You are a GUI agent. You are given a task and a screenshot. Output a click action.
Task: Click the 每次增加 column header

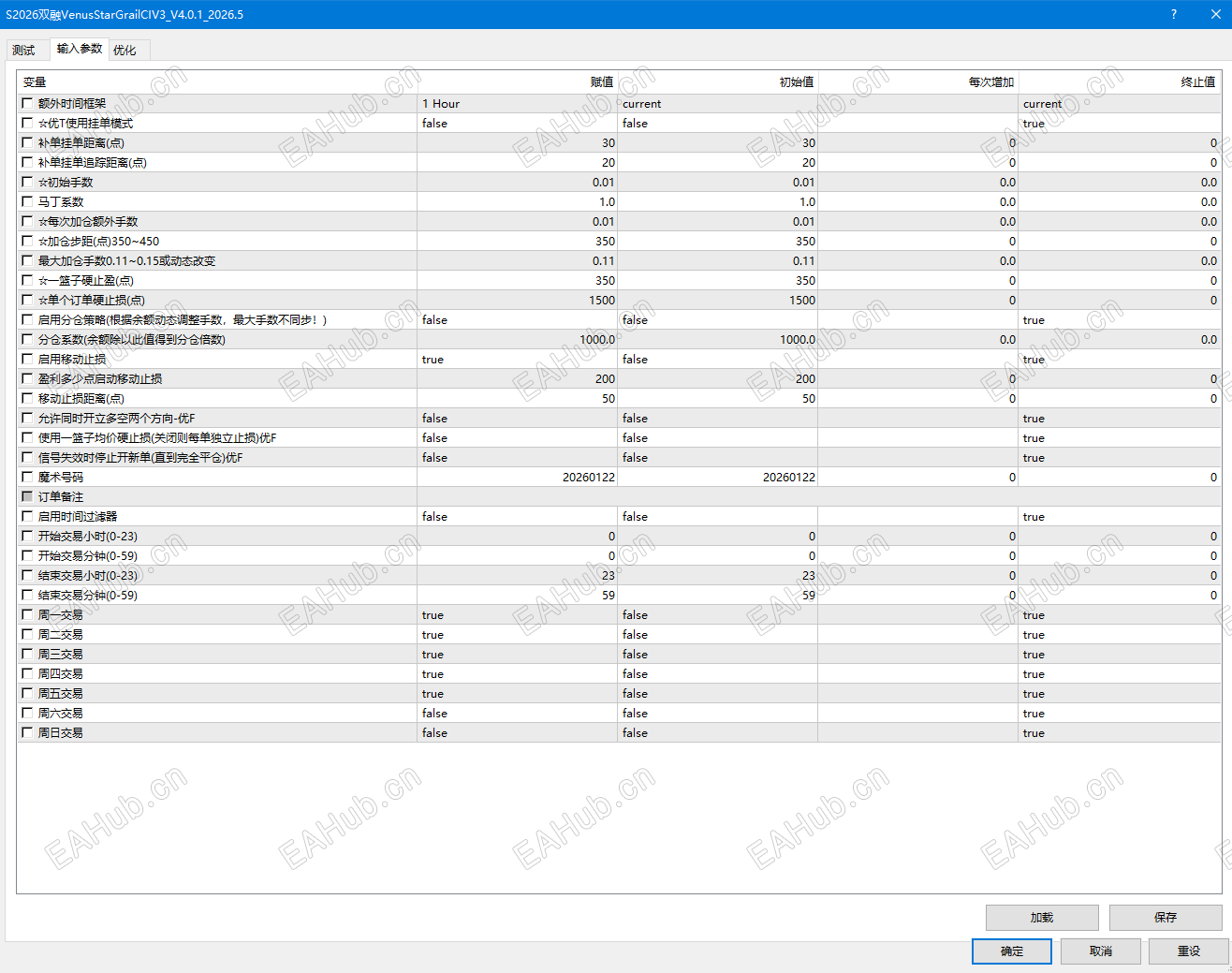pyautogui.click(x=917, y=82)
